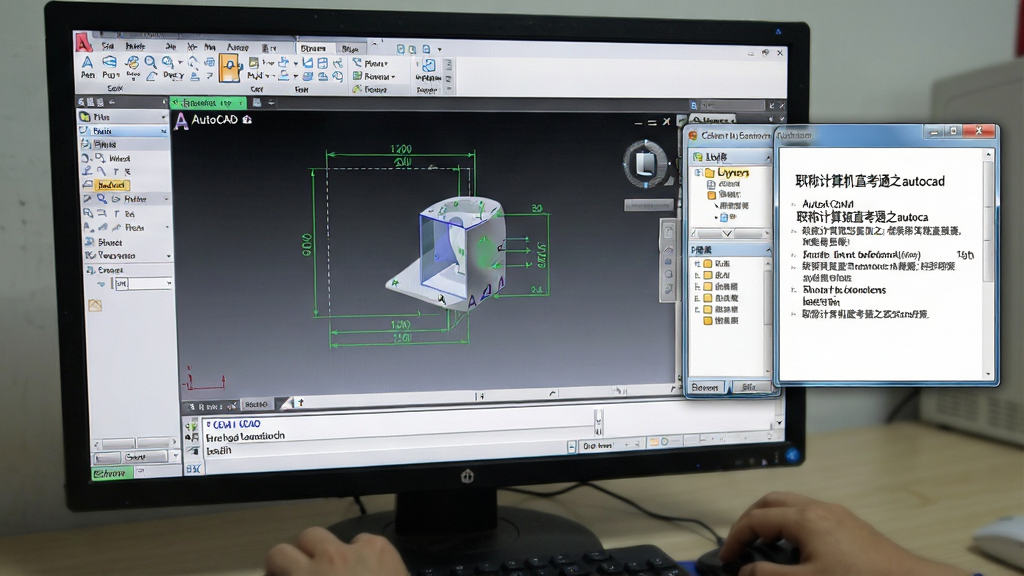This screenshot has height=576, width=1024.
Task: Click the left bottom button of side panel
Action: click(705, 387)
